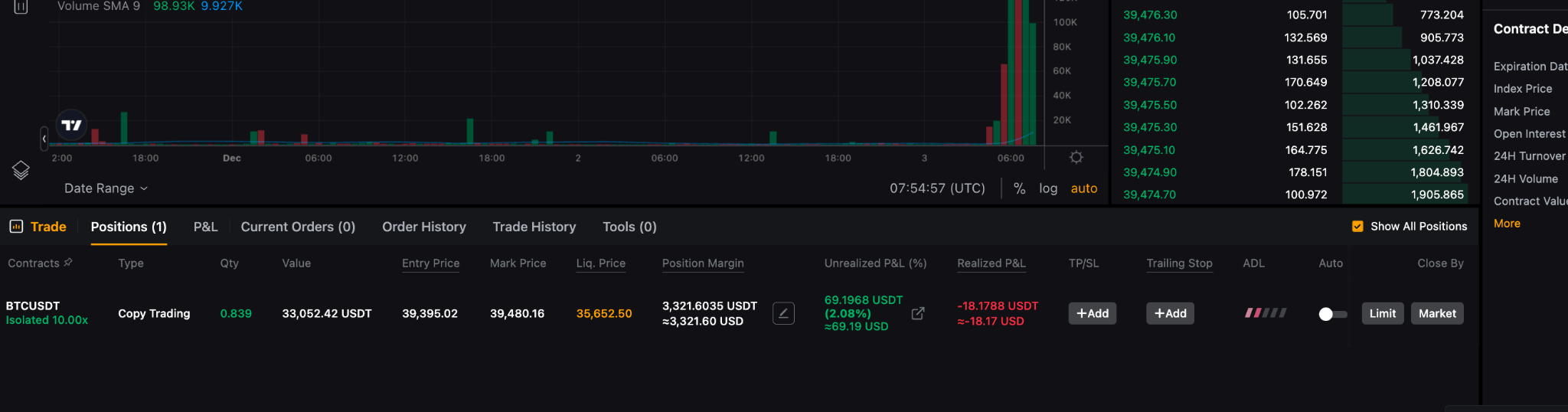Open chart settings gear icon
Screen dimensions: 1568x412
(1076, 157)
